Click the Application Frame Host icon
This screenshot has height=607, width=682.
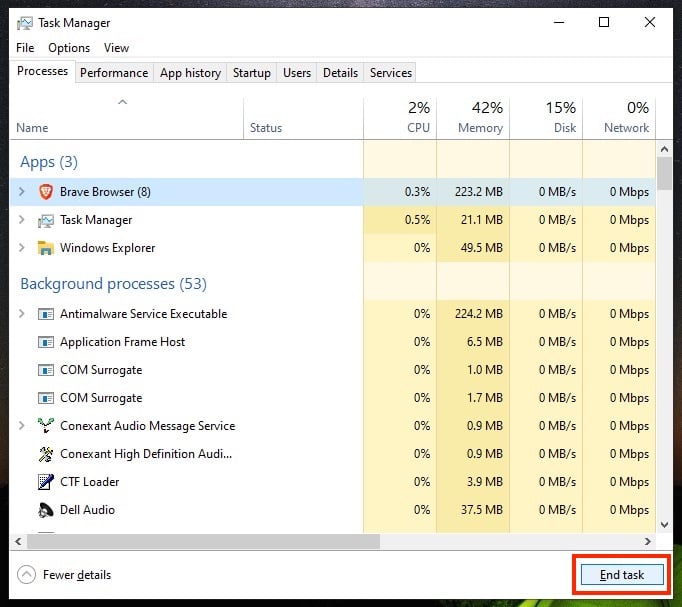click(46, 342)
